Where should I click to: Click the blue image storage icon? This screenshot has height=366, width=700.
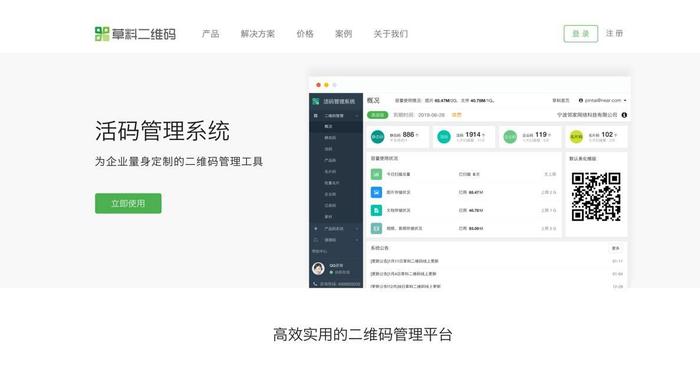(376, 192)
